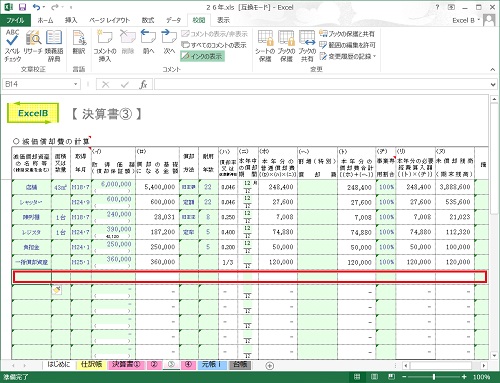Open the thesaurus (類義語辞典) tool
The height and width of the screenshot is (383, 500).
click(54, 46)
